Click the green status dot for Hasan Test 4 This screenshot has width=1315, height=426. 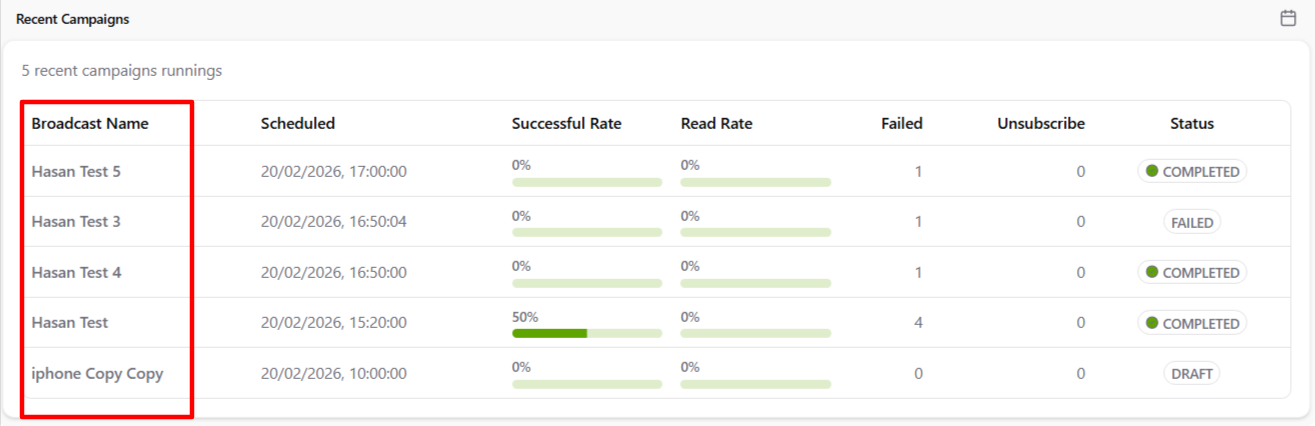(1152, 272)
